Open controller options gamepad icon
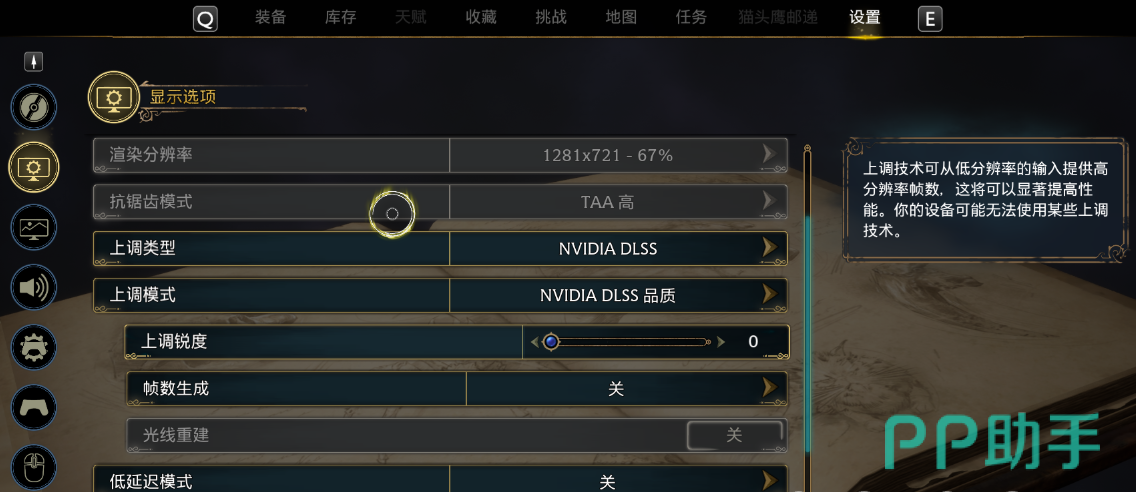 click(34, 408)
